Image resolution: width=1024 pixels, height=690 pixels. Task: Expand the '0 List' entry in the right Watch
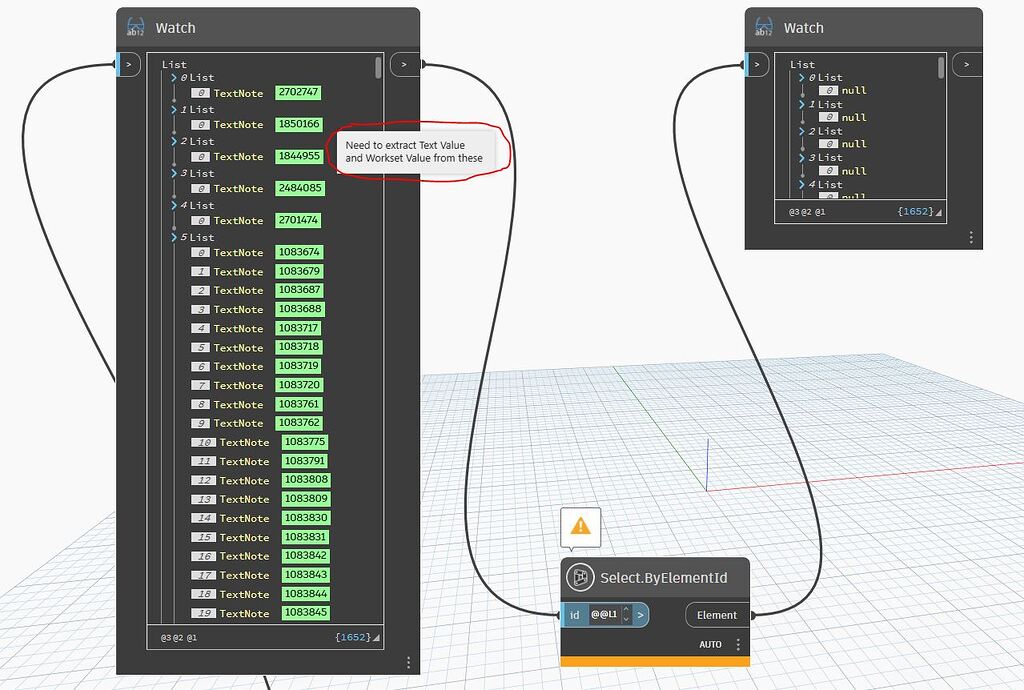[x=800, y=77]
